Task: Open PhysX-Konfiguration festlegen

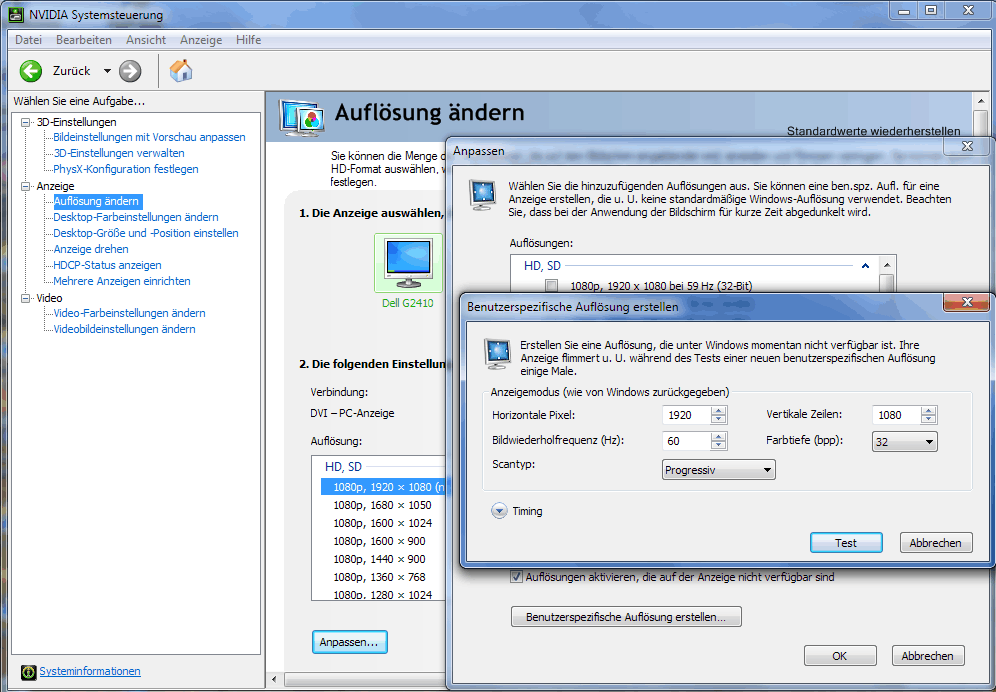Action: point(126,169)
